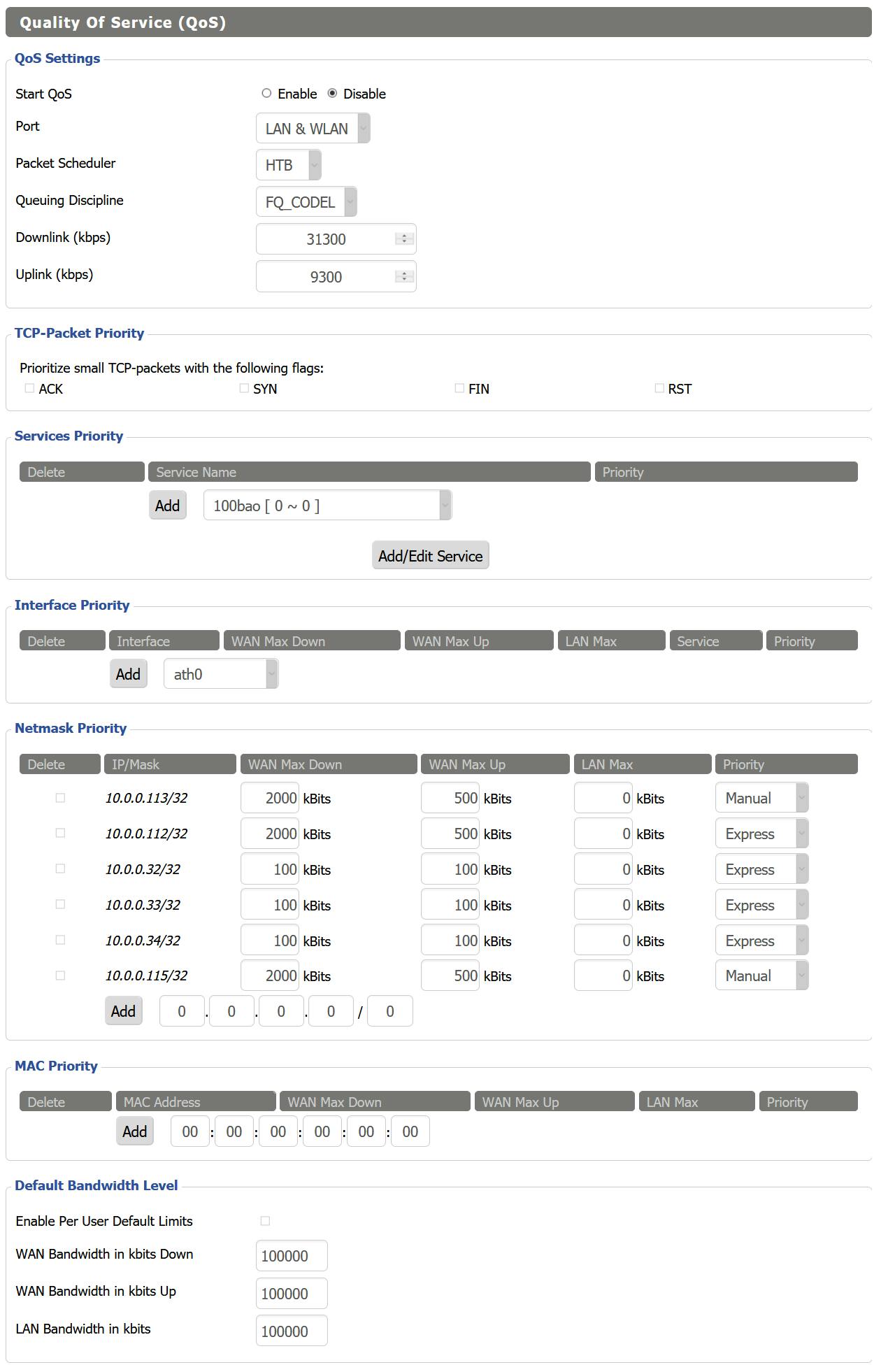881x1372 pixels.
Task: Click the LAN Bandwidth in kbits field
Action: pos(292,1331)
